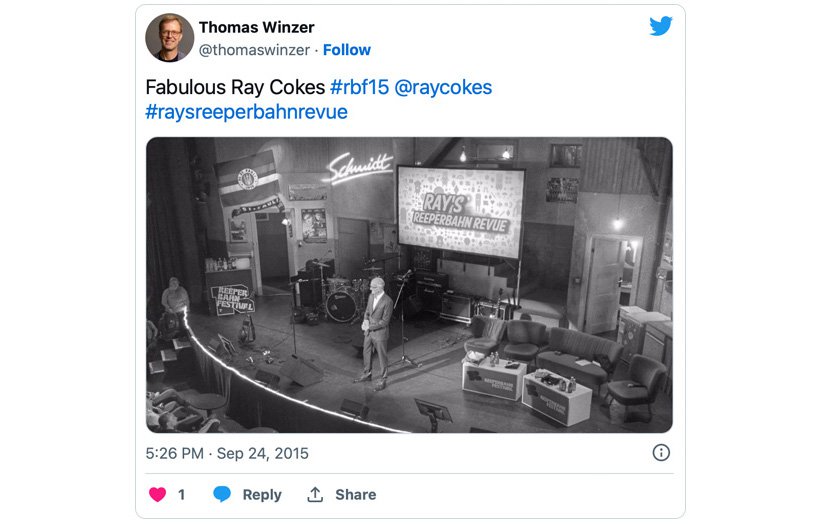Click the blue reply speech bubble icon
This screenshot has height=524, width=820.
pos(222,494)
